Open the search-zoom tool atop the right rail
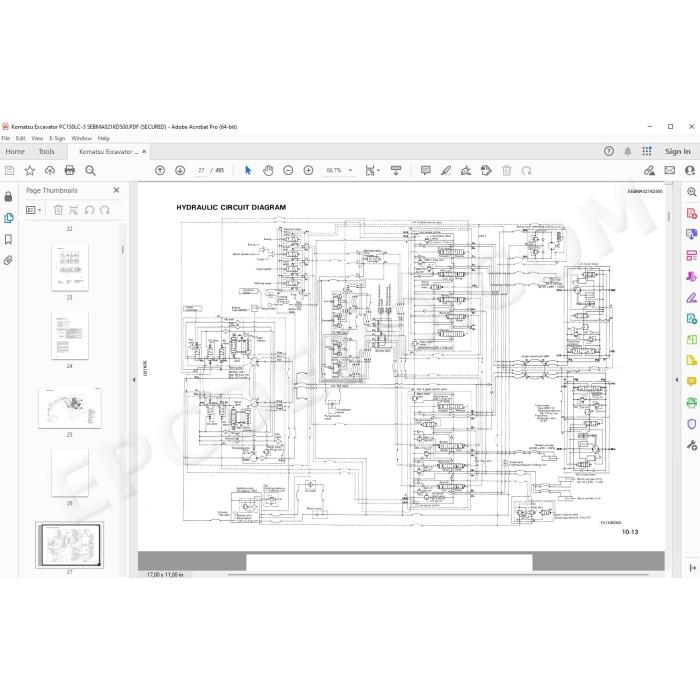 pos(692,192)
